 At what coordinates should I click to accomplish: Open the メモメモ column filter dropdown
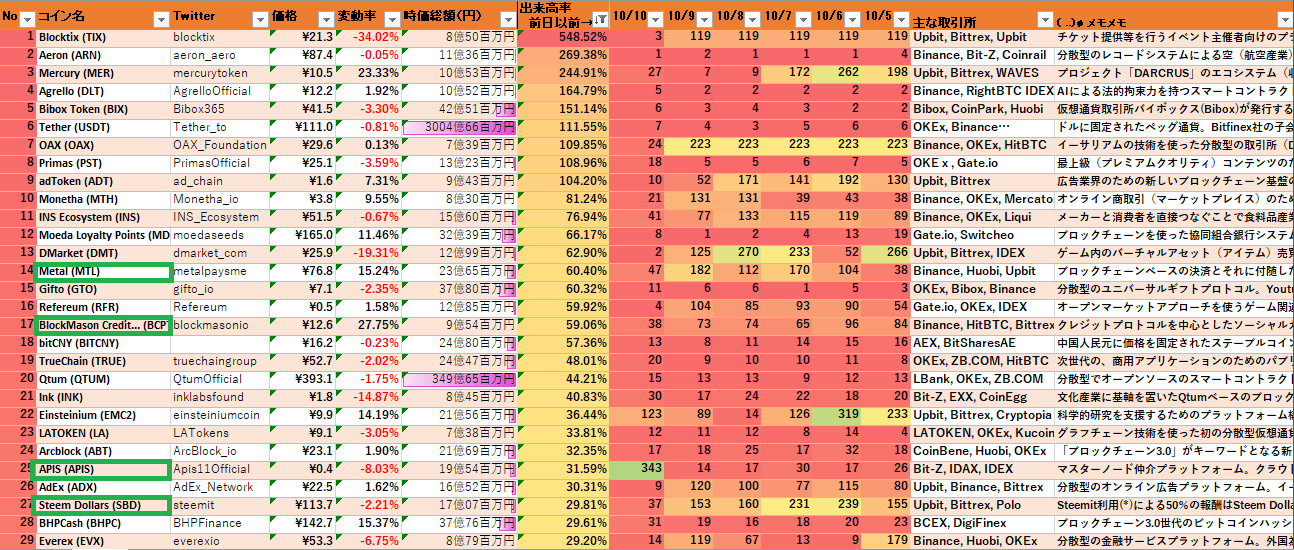click(1281, 19)
